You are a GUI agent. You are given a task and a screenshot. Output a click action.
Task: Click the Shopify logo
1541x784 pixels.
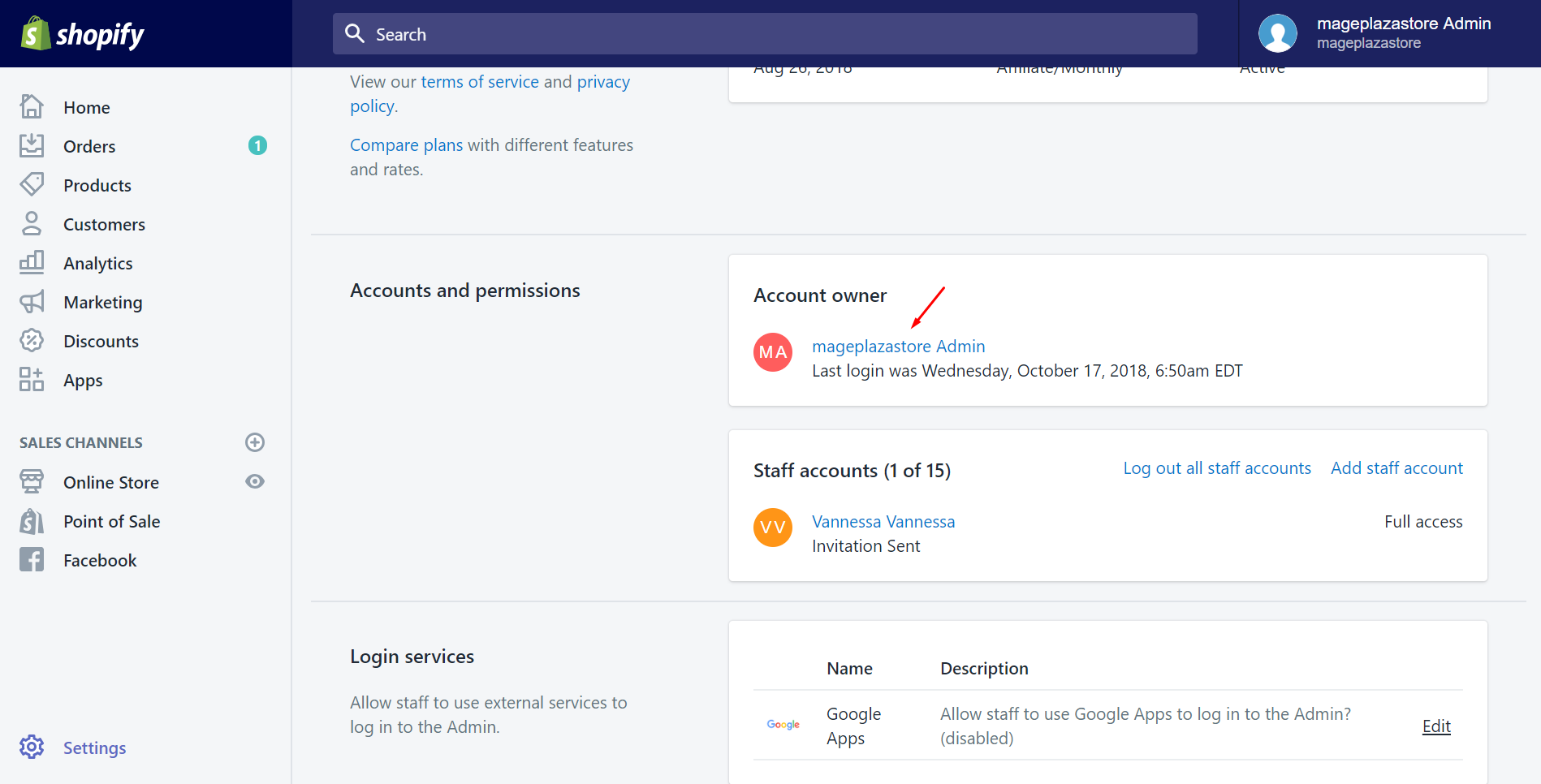82,34
